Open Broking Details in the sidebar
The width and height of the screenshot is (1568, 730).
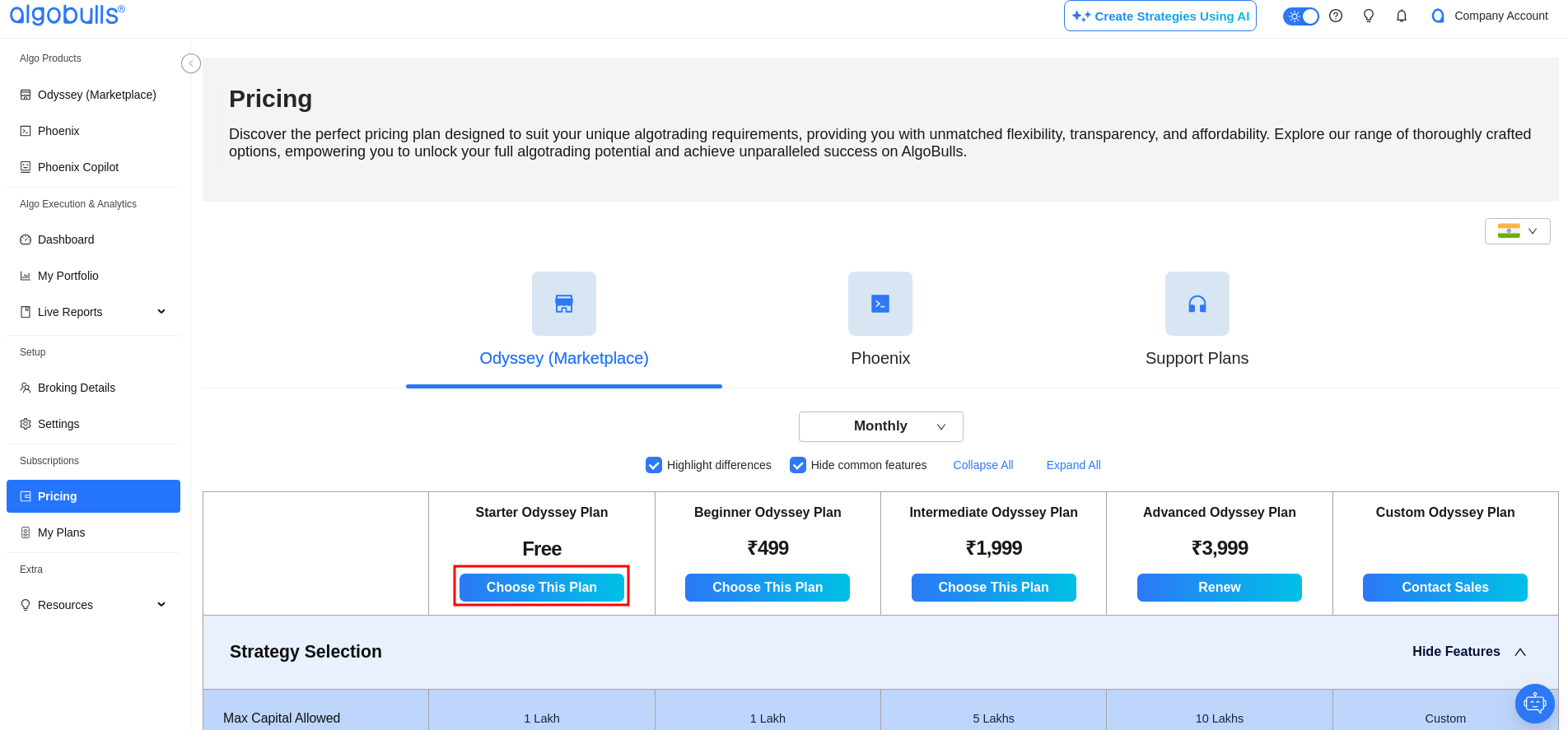(93, 388)
